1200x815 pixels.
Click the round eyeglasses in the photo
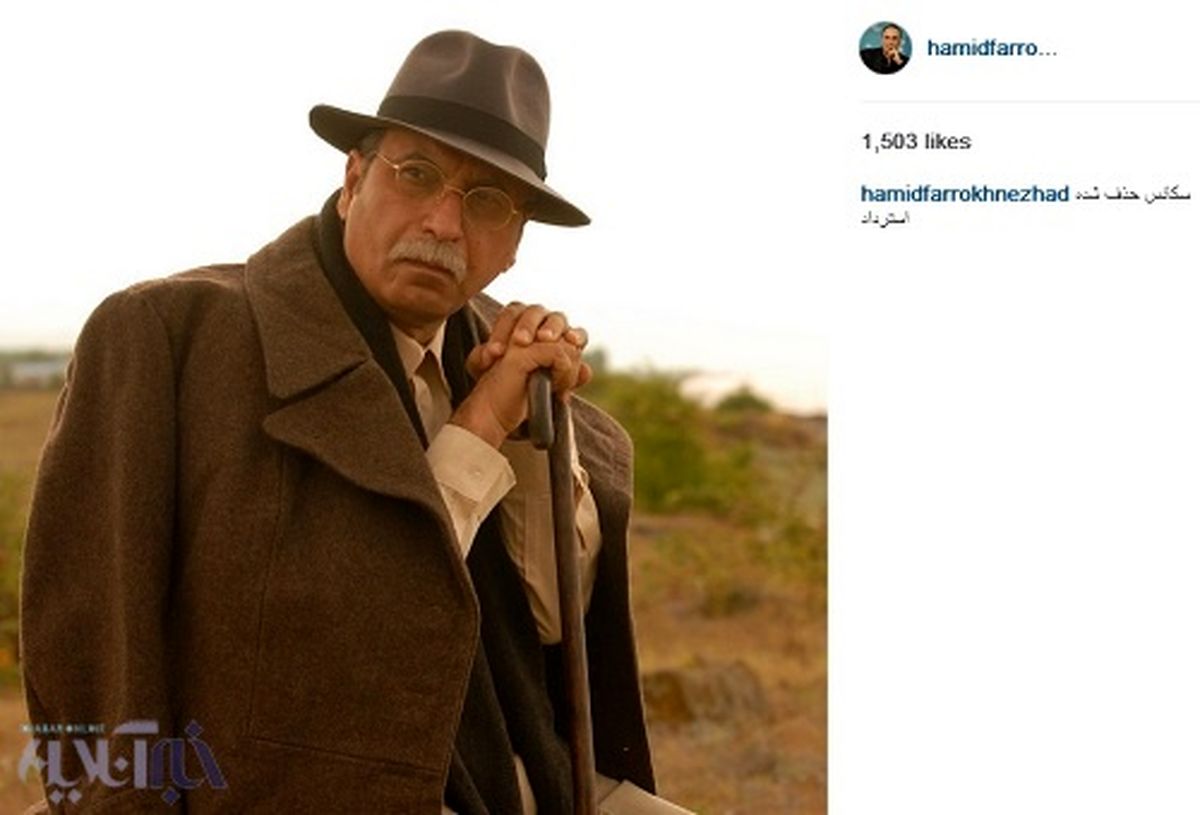(448, 191)
